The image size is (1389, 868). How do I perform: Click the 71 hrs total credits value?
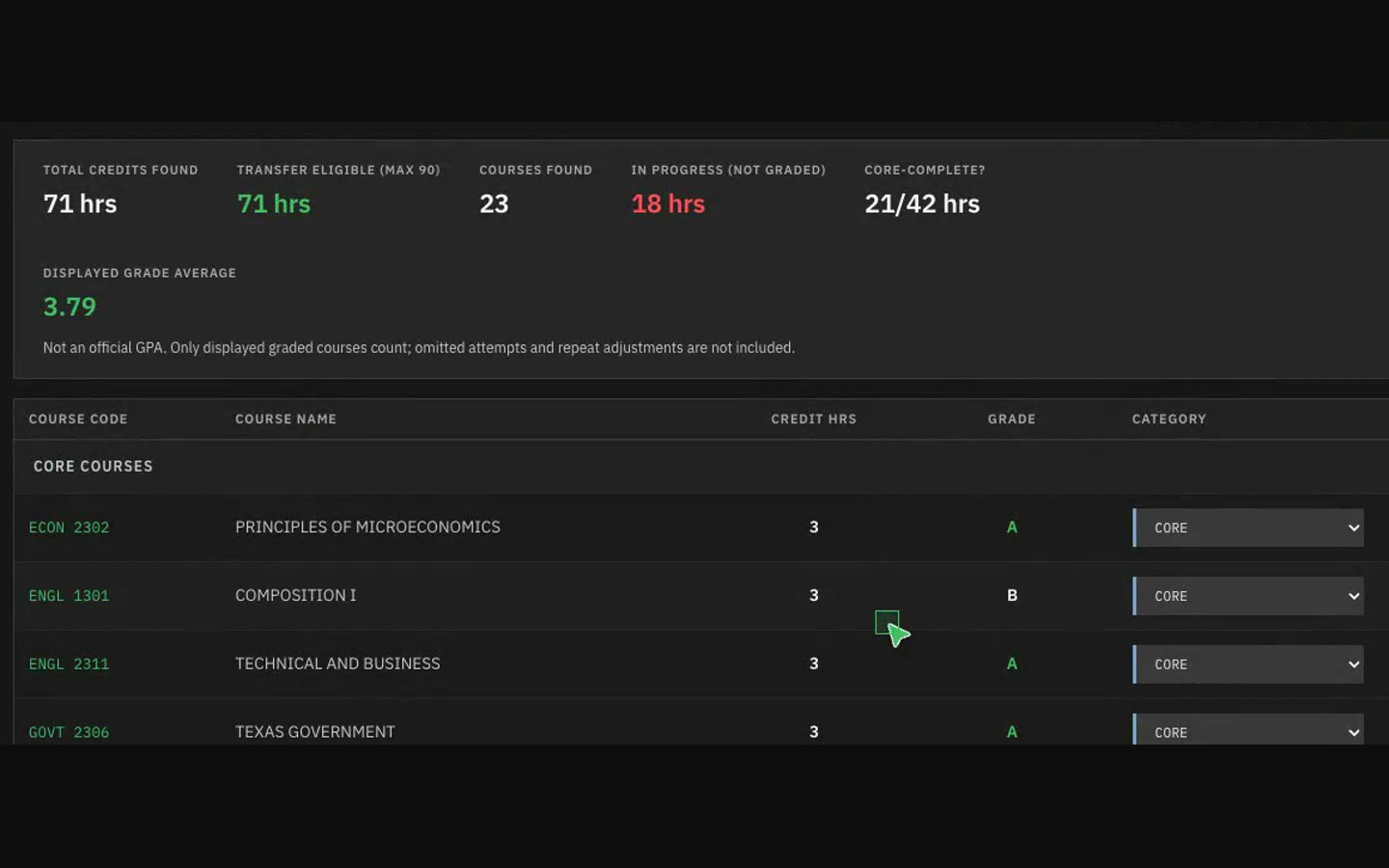coord(80,203)
